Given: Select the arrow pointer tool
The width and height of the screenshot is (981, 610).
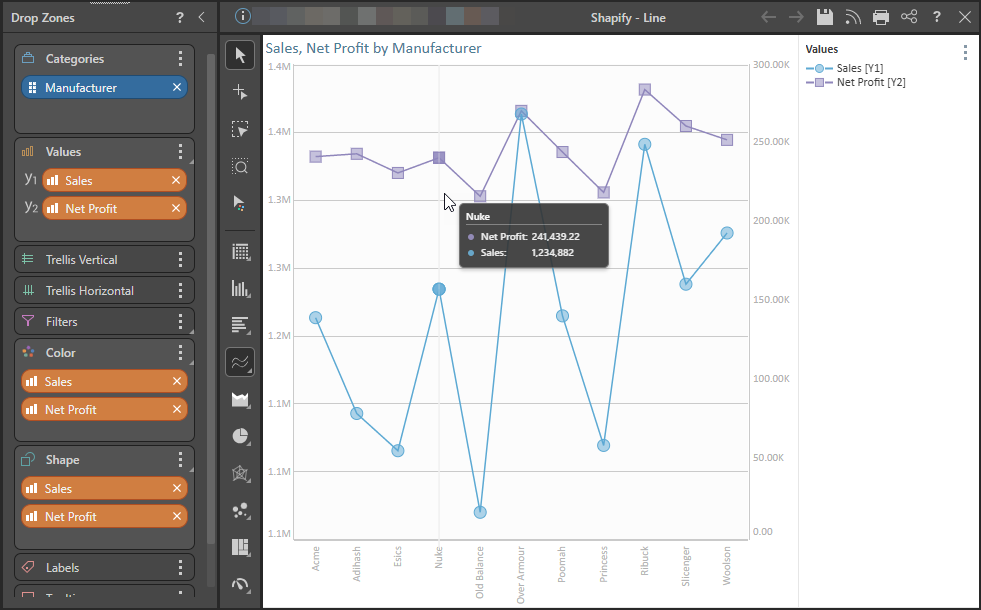Looking at the screenshot, I should 240,55.
